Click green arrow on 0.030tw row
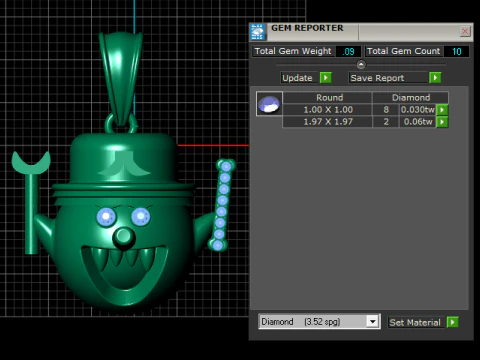480x360 pixels. pos(442,110)
